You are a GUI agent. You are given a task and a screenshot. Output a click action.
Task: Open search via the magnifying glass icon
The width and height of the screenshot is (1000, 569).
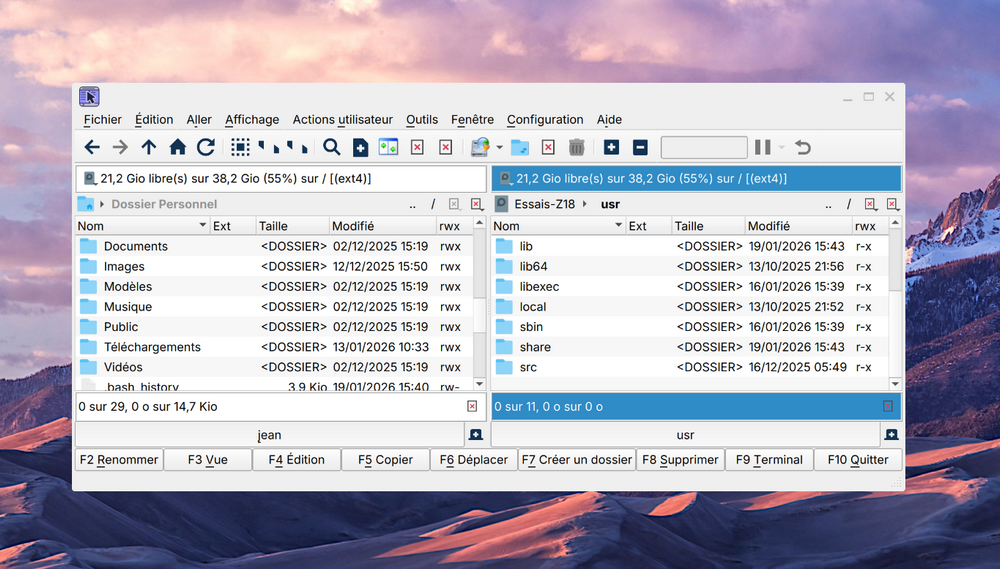click(332, 147)
